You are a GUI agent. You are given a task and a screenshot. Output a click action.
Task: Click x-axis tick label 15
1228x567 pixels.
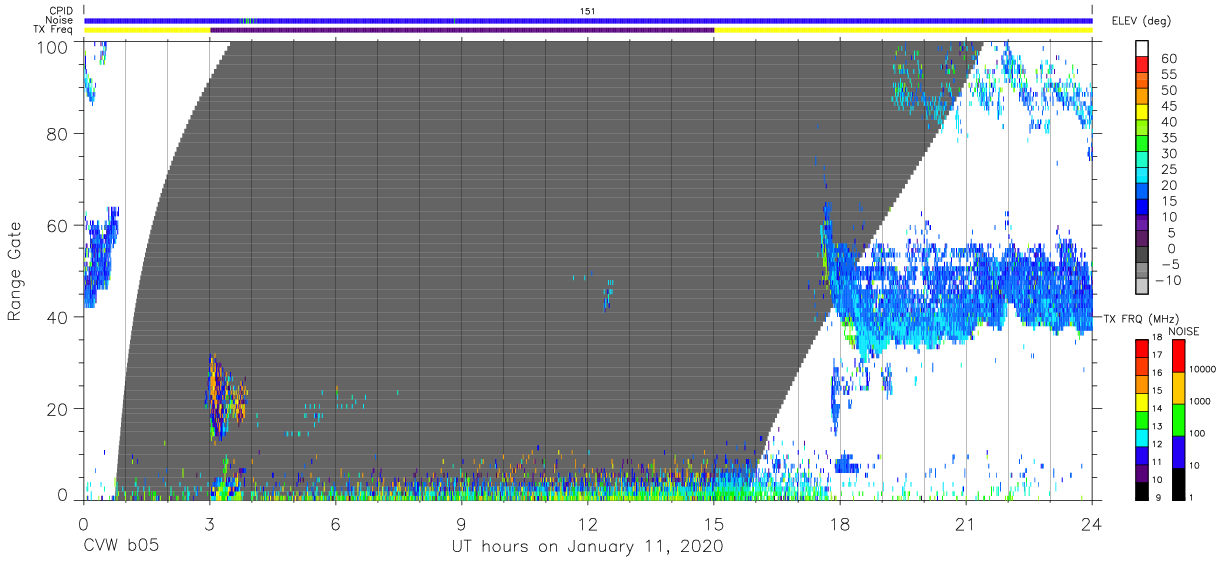point(713,524)
